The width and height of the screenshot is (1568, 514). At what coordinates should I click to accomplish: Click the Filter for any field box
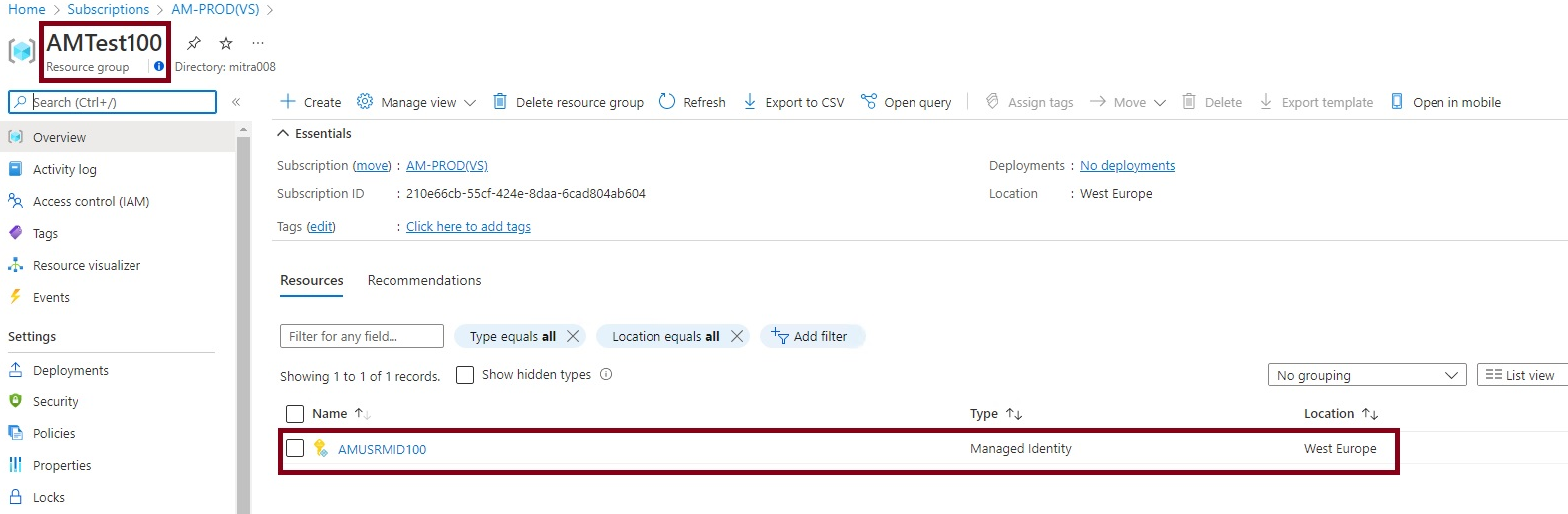click(x=362, y=336)
